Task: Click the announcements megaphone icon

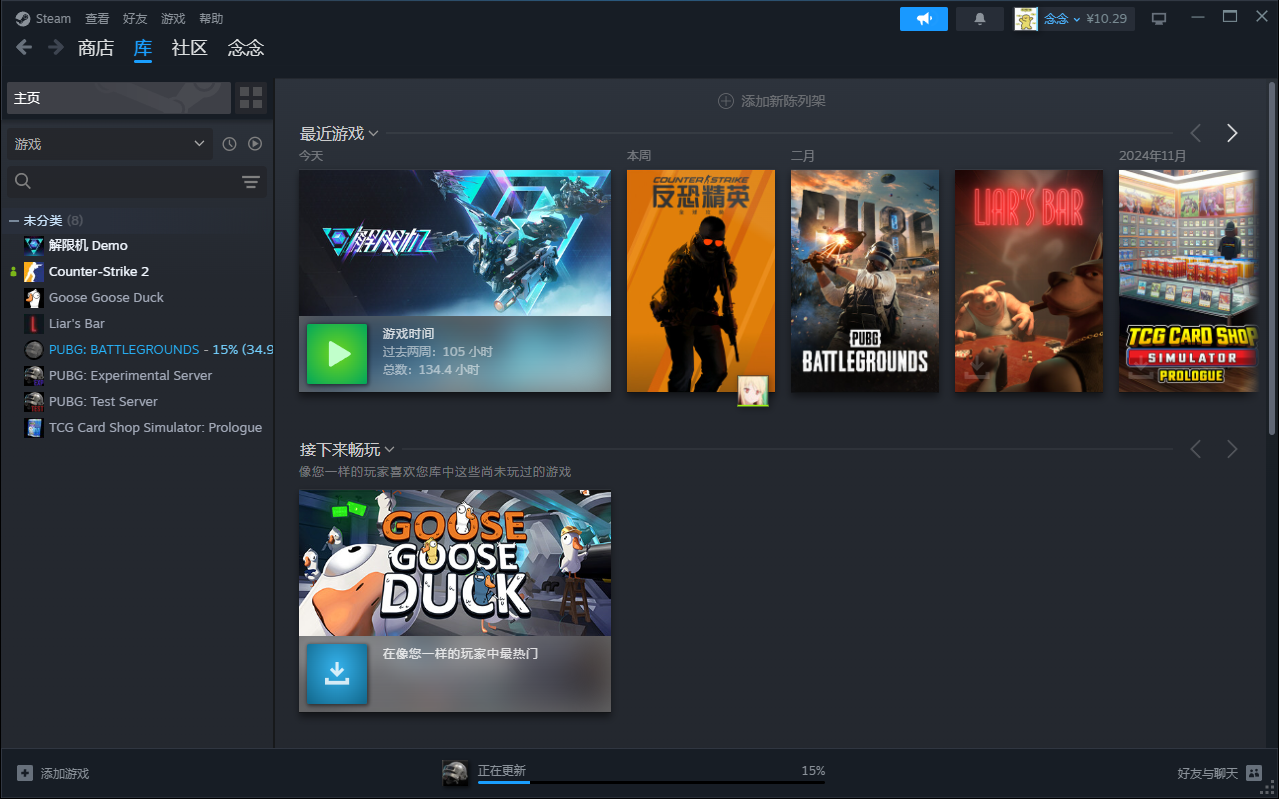Action: [923, 19]
